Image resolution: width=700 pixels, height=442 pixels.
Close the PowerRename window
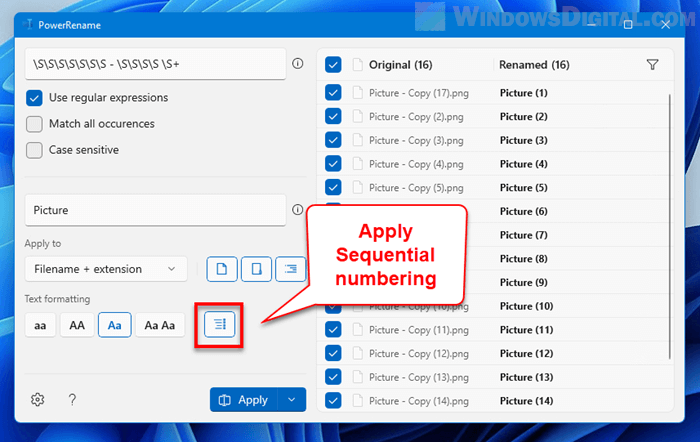tap(665, 25)
